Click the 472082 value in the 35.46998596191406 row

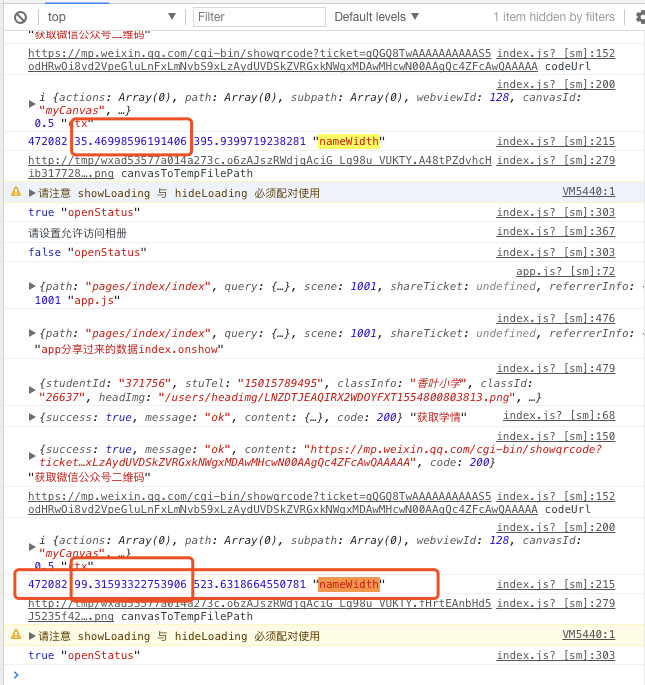(x=48, y=141)
